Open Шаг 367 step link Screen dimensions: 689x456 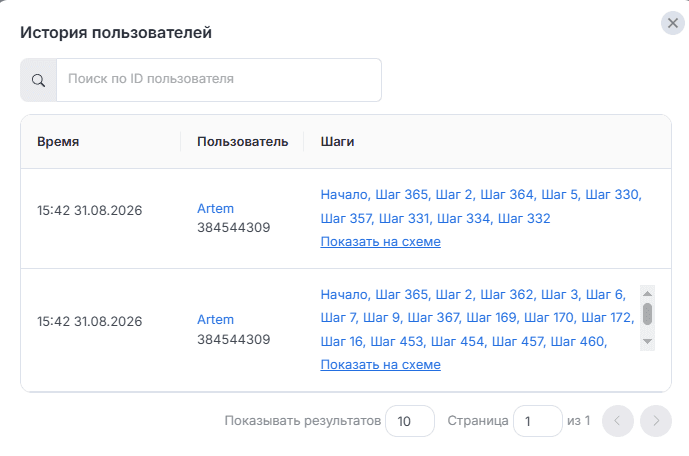(x=433, y=317)
